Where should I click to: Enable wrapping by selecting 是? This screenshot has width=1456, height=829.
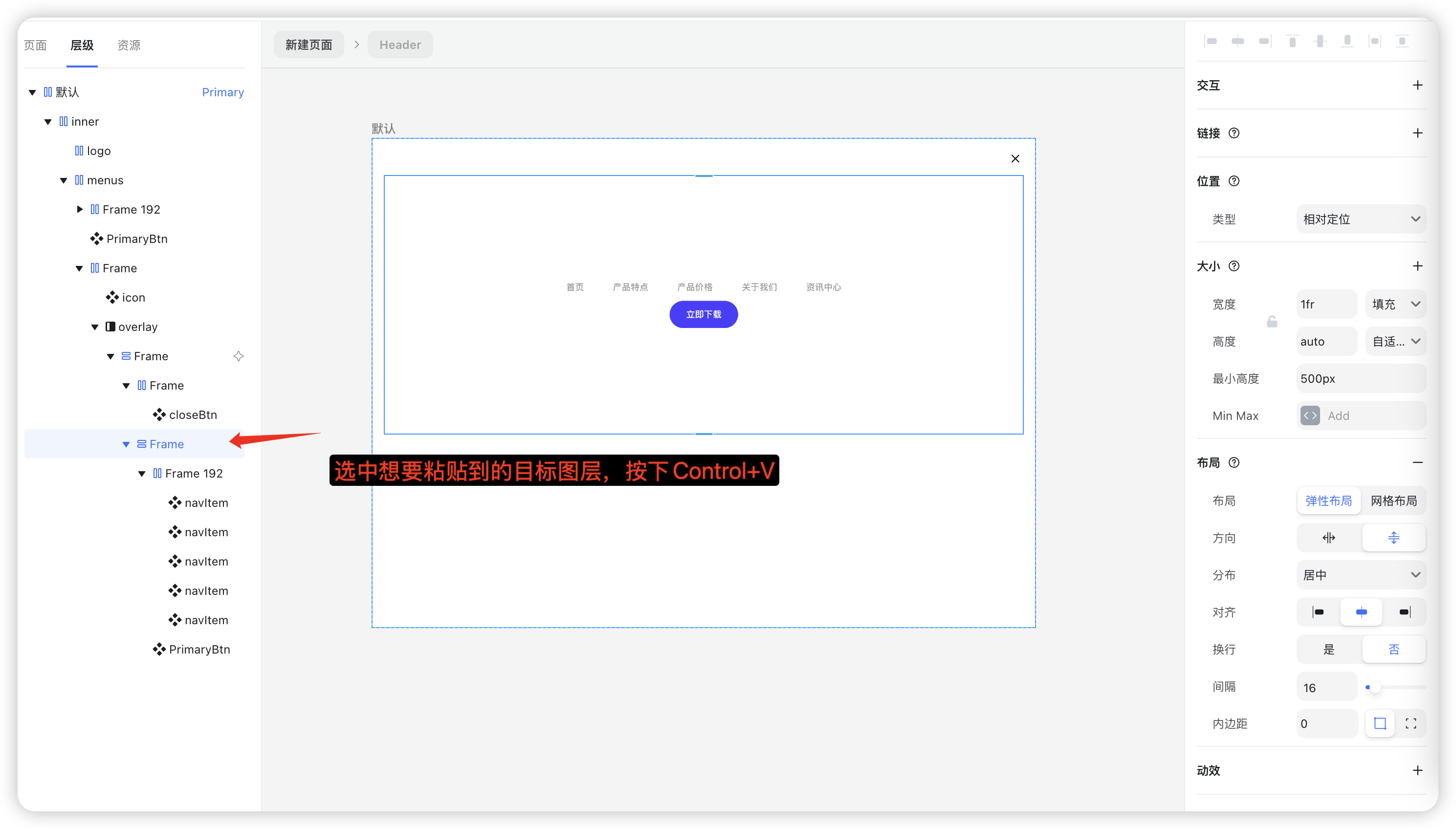1328,650
